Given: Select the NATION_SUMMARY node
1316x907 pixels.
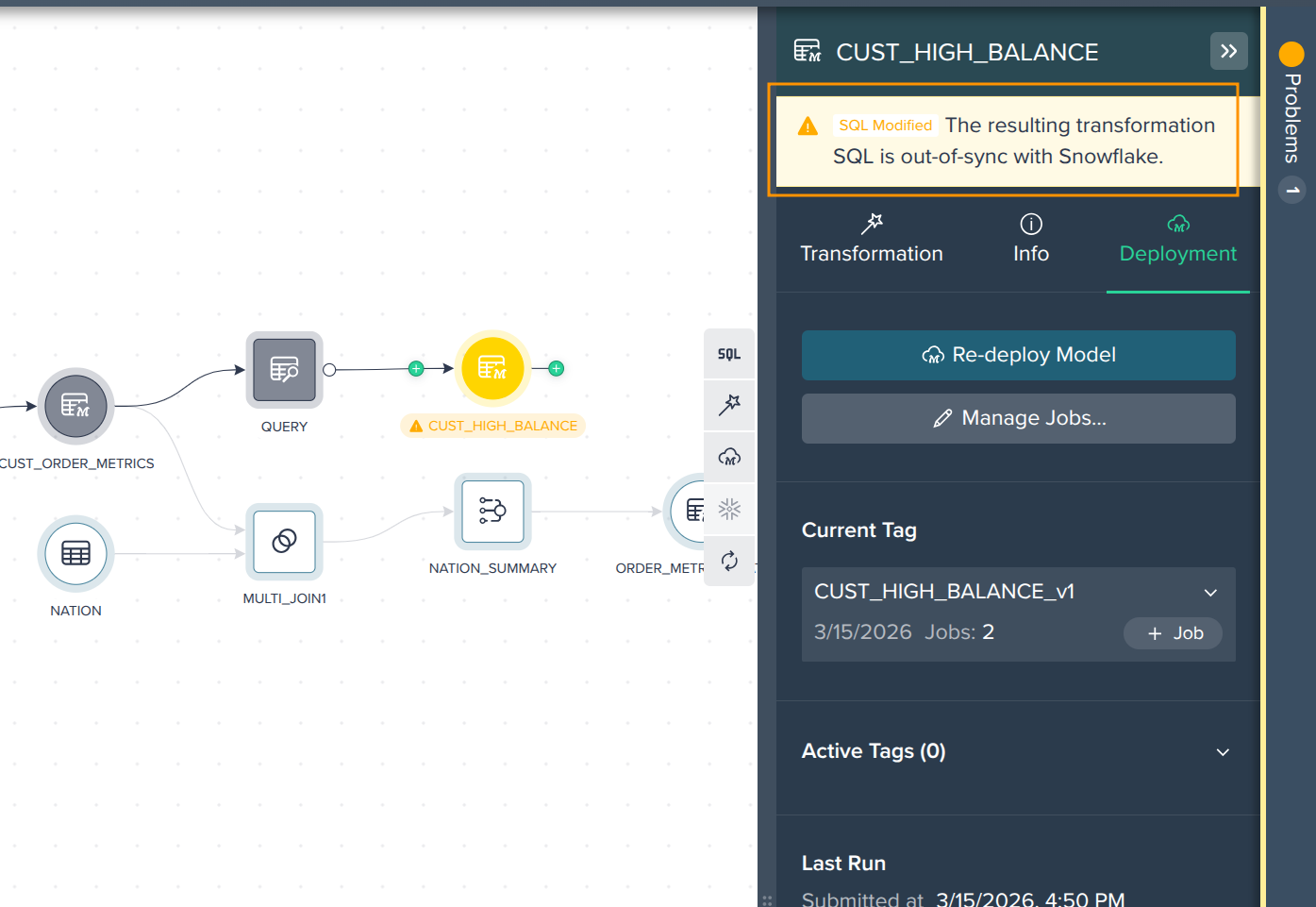Looking at the screenshot, I should pos(492,511).
